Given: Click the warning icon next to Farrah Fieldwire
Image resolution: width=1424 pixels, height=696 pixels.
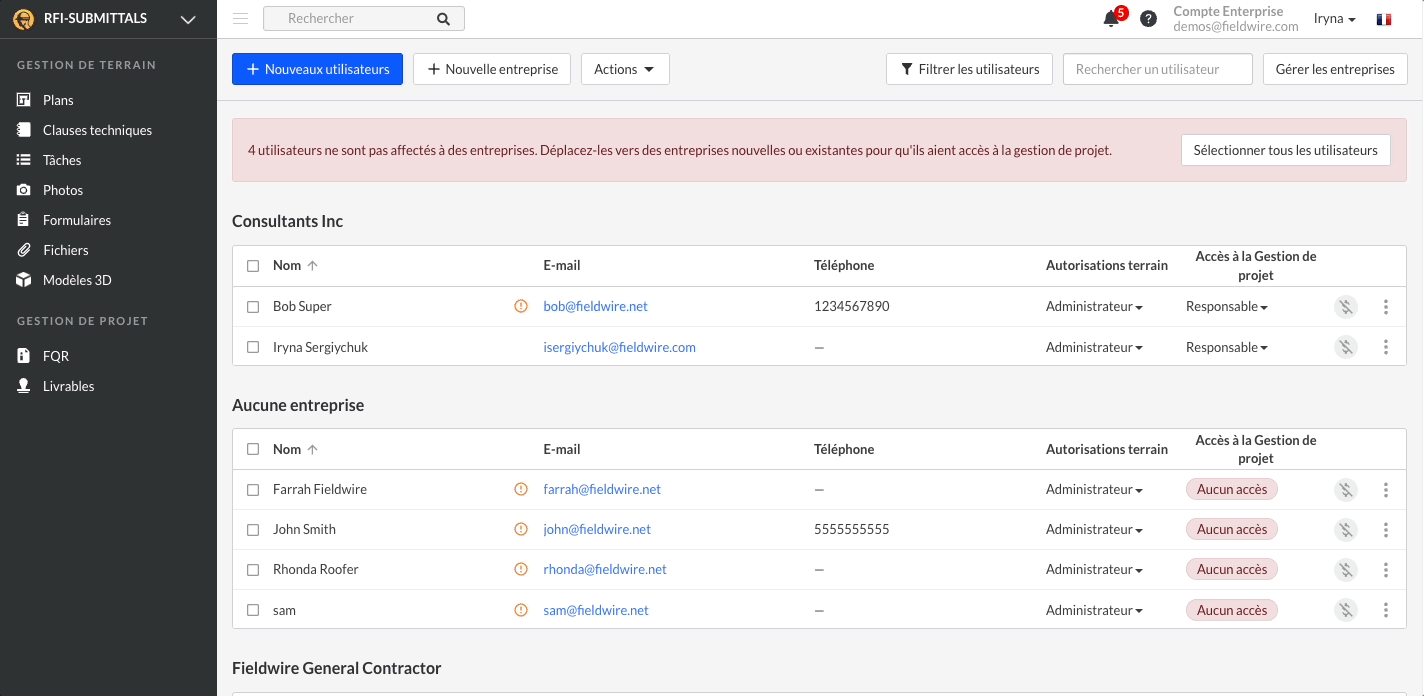Looking at the screenshot, I should tap(520, 489).
